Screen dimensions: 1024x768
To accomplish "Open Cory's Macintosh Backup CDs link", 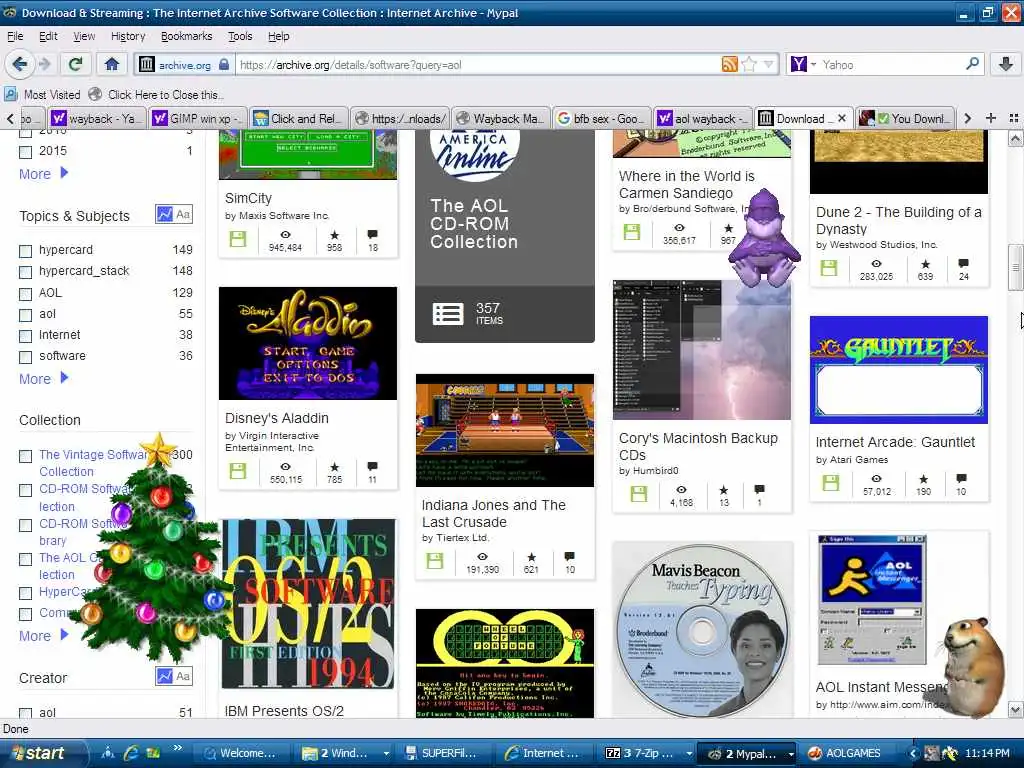I will (x=698, y=446).
